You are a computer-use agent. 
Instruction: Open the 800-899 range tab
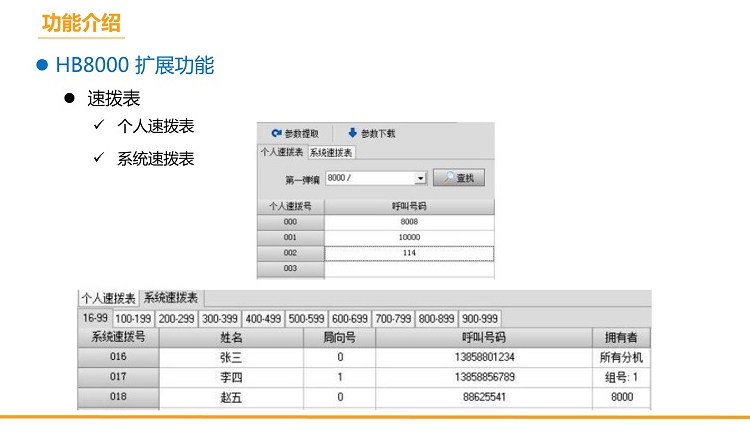coord(436,318)
